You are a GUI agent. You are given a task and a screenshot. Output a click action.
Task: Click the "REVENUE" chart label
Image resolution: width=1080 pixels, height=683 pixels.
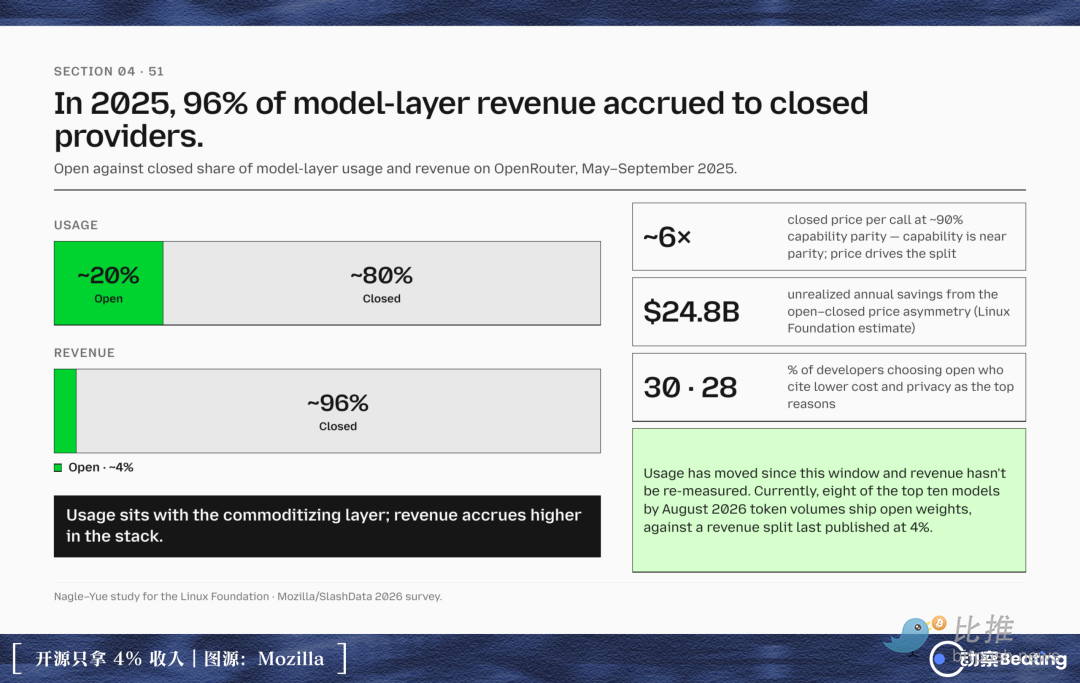coord(84,353)
